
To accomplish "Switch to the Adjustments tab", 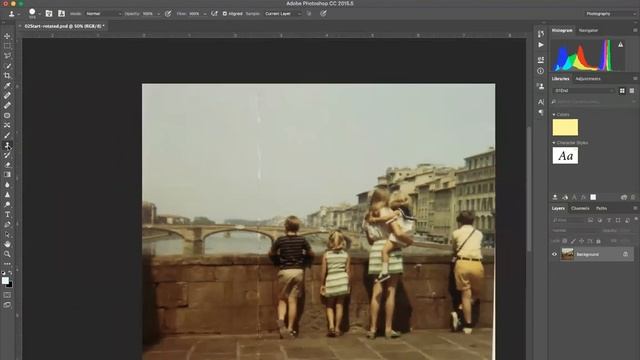I will [x=588, y=79].
